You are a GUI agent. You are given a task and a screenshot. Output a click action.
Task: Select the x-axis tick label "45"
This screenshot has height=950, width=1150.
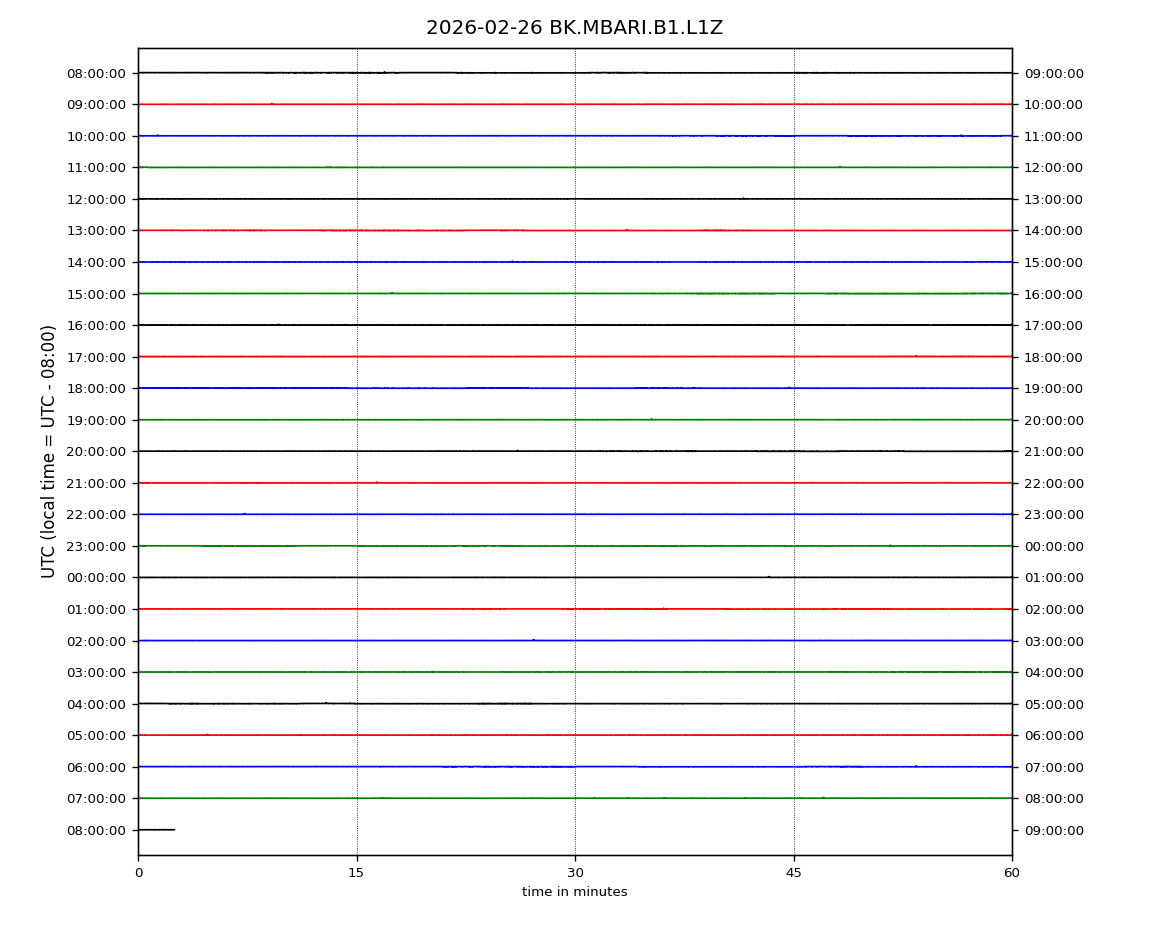point(794,873)
